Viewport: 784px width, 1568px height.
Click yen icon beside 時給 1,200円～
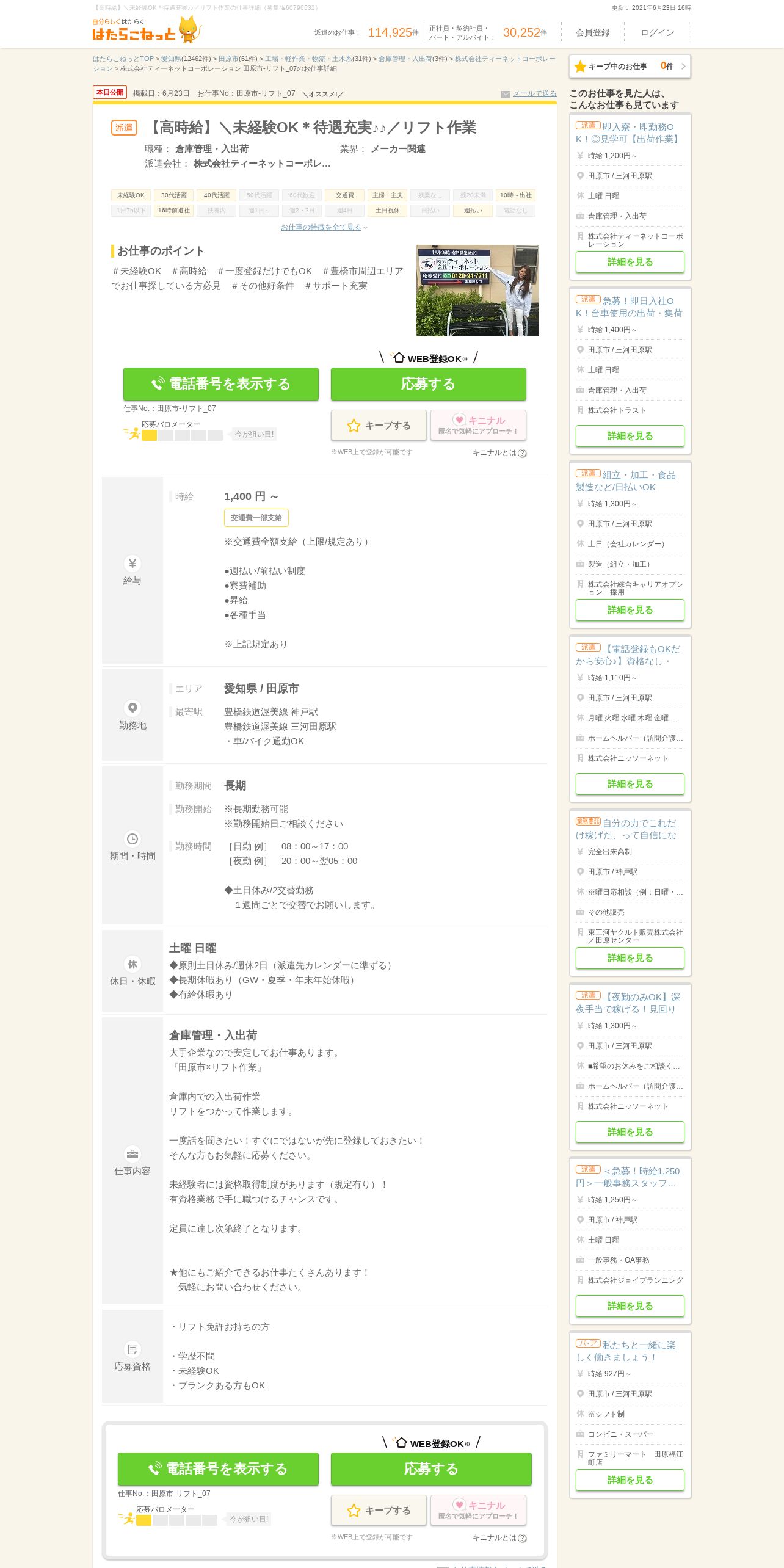[580, 156]
